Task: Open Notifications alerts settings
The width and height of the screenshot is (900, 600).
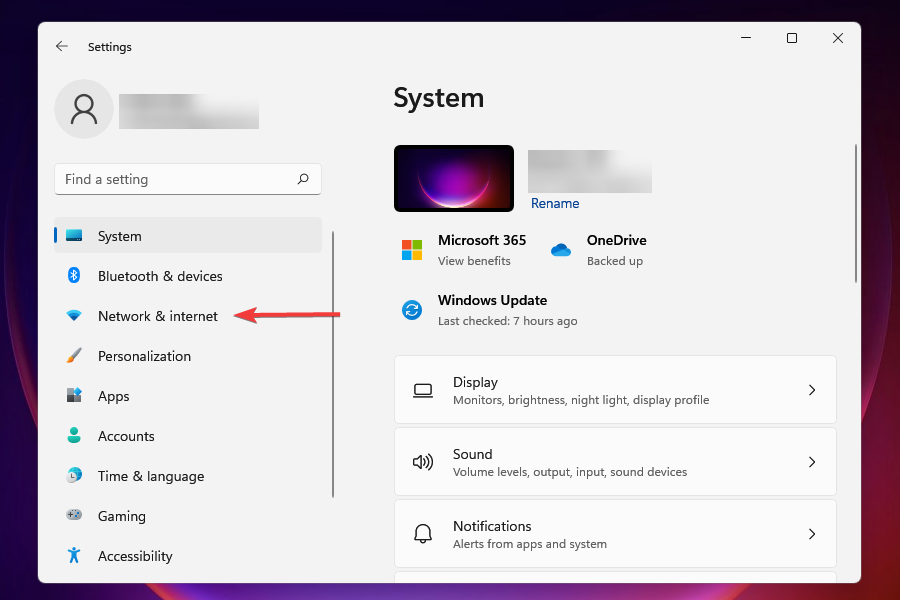Action: tap(615, 534)
